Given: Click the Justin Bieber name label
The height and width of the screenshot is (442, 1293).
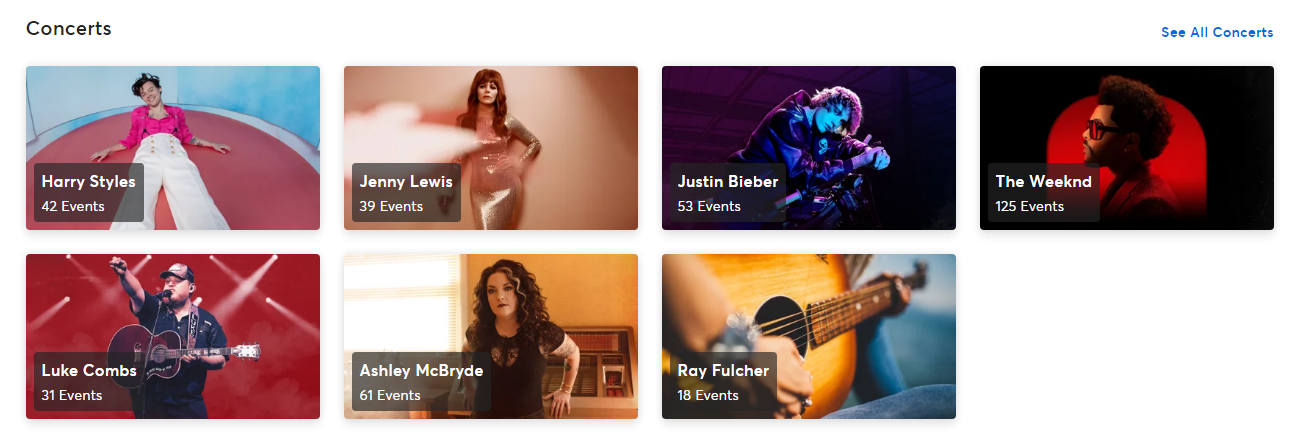Looking at the screenshot, I should click(728, 182).
